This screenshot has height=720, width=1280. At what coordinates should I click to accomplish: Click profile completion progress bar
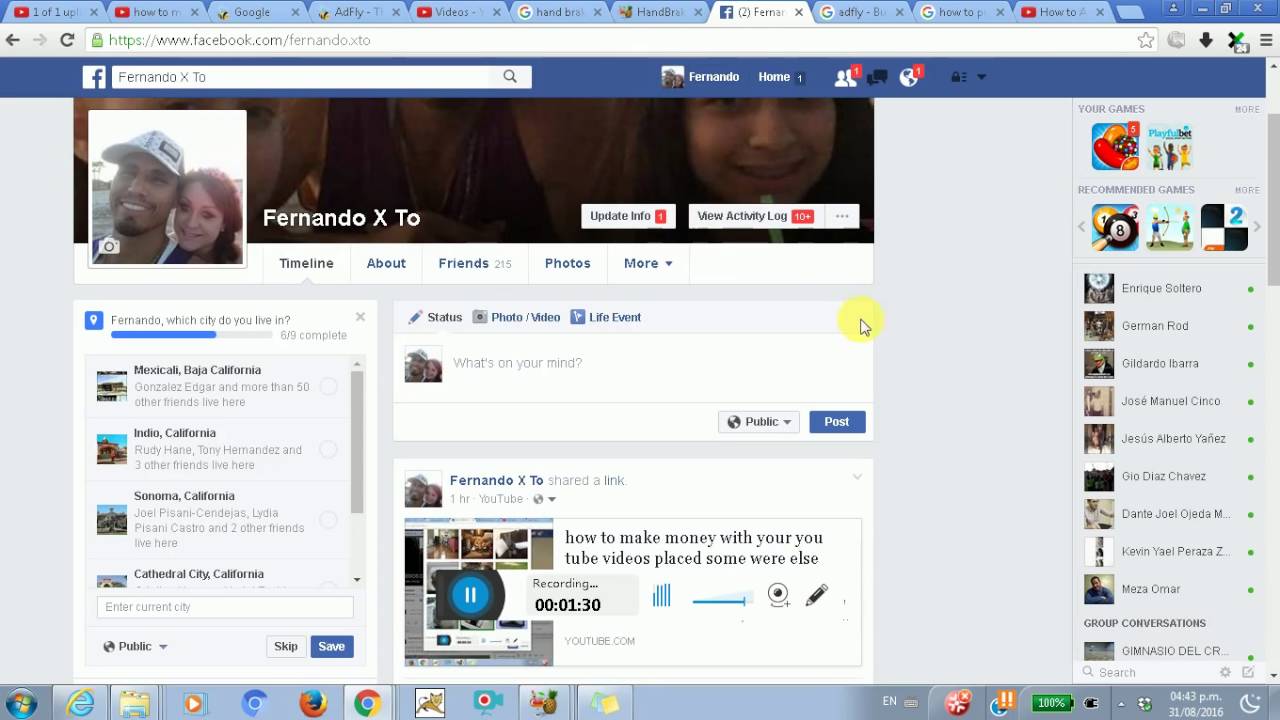191,335
